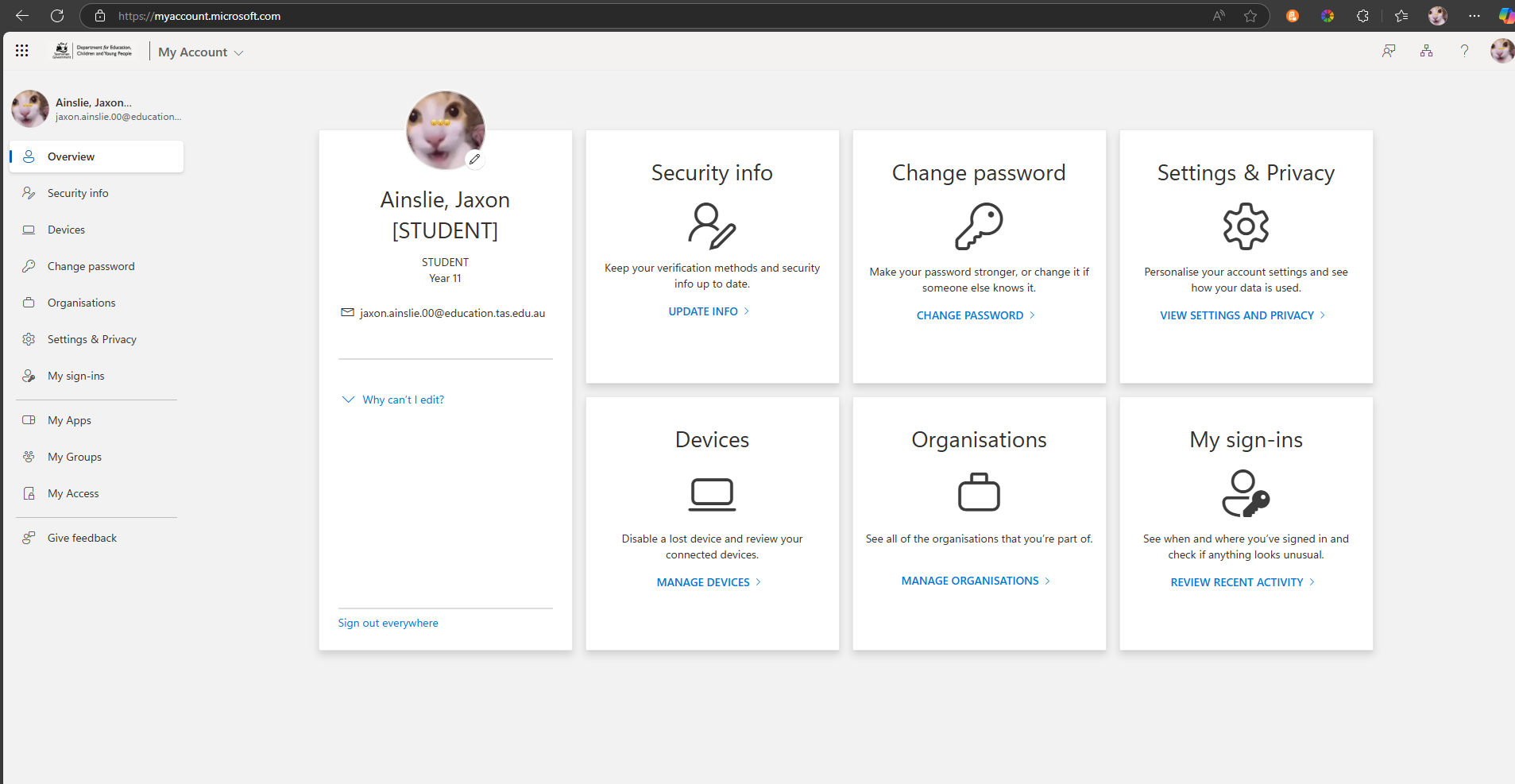
Task: Click the REVIEW RECENT ACTIVITY link
Action: point(1243,582)
